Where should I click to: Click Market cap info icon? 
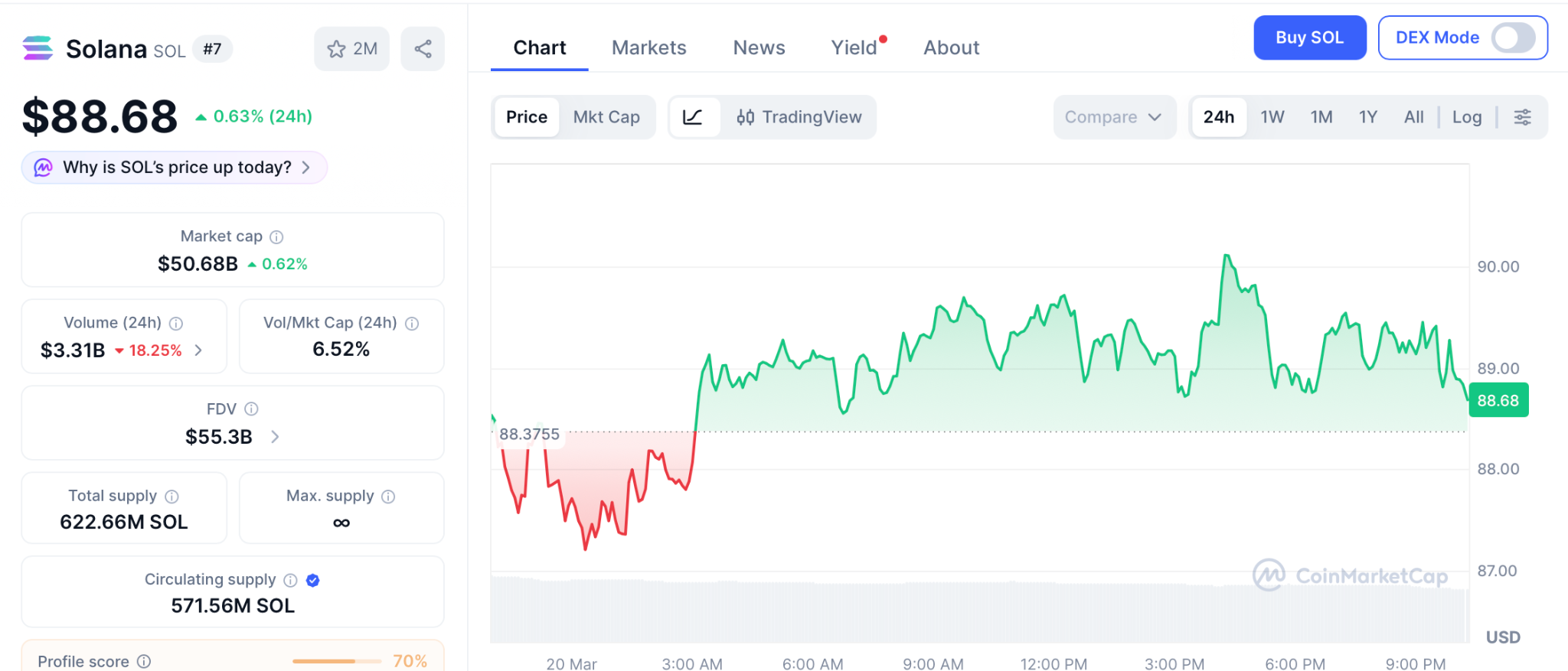276,237
